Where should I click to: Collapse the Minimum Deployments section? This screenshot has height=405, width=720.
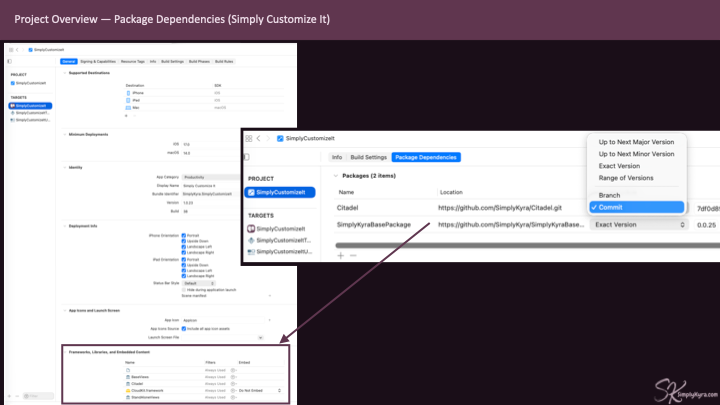pos(65,135)
